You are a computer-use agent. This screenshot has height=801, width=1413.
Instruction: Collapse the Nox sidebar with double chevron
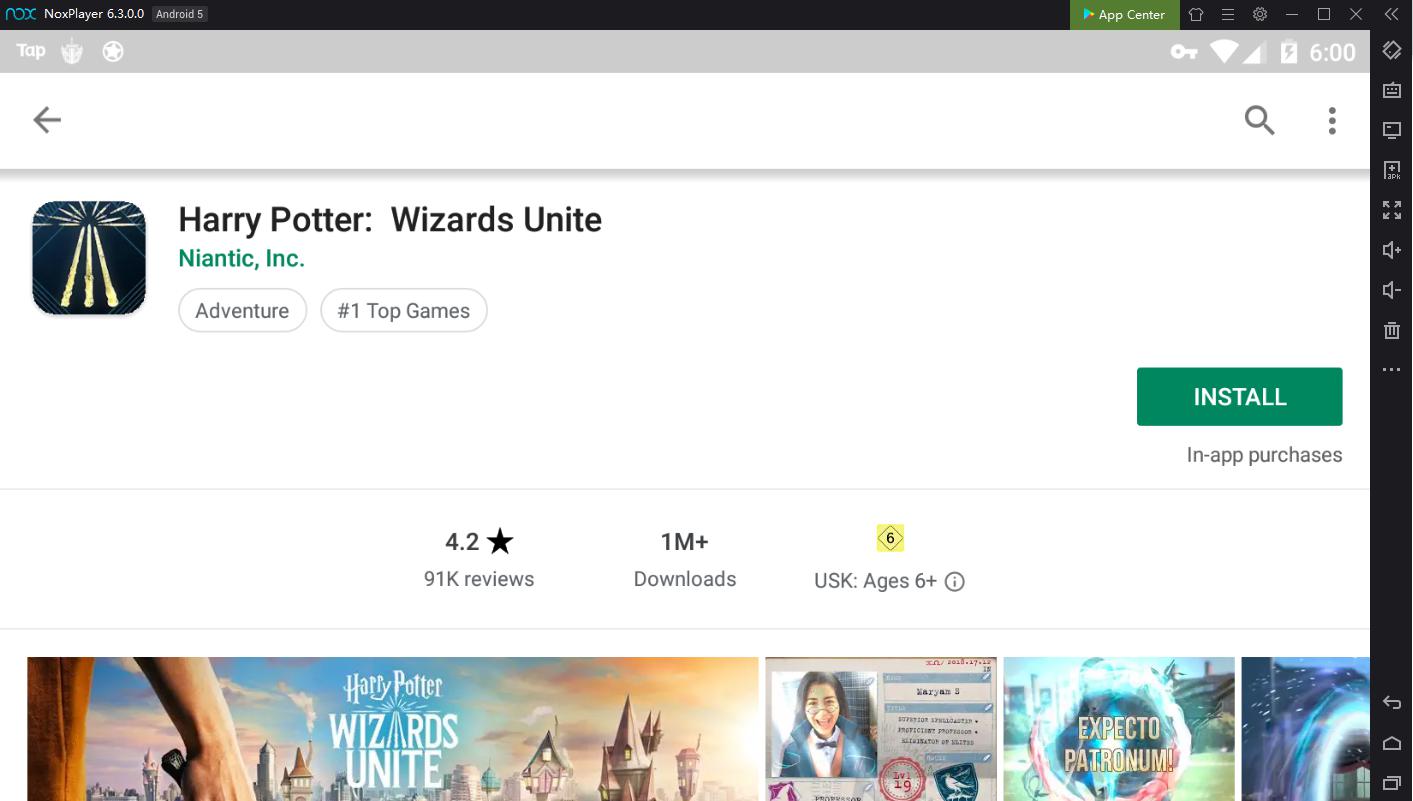tap(1391, 15)
